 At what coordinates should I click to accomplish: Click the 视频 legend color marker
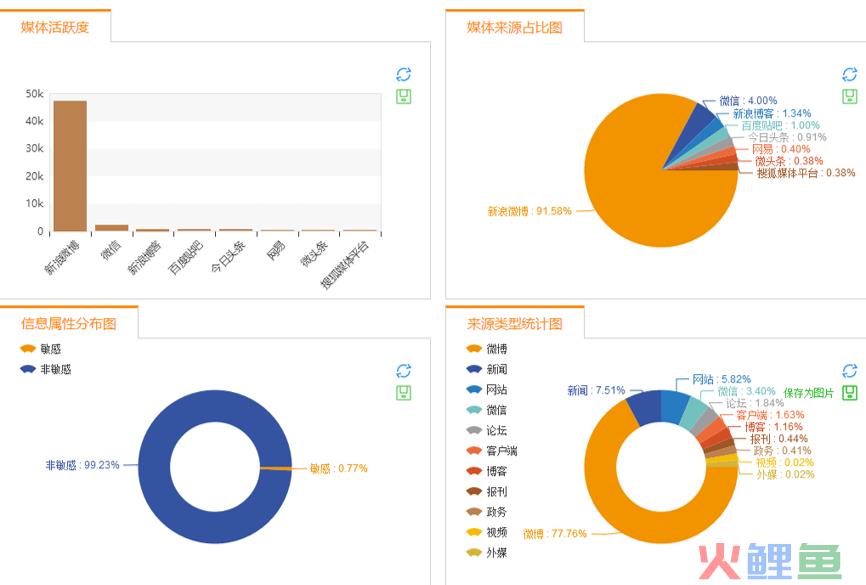pos(474,532)
